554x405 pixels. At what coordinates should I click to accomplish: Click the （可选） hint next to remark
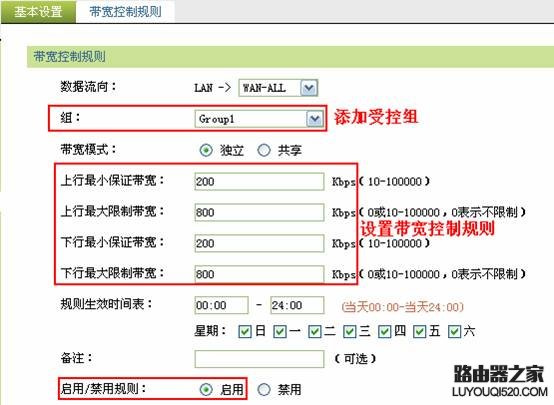click(x=355, y=359)
